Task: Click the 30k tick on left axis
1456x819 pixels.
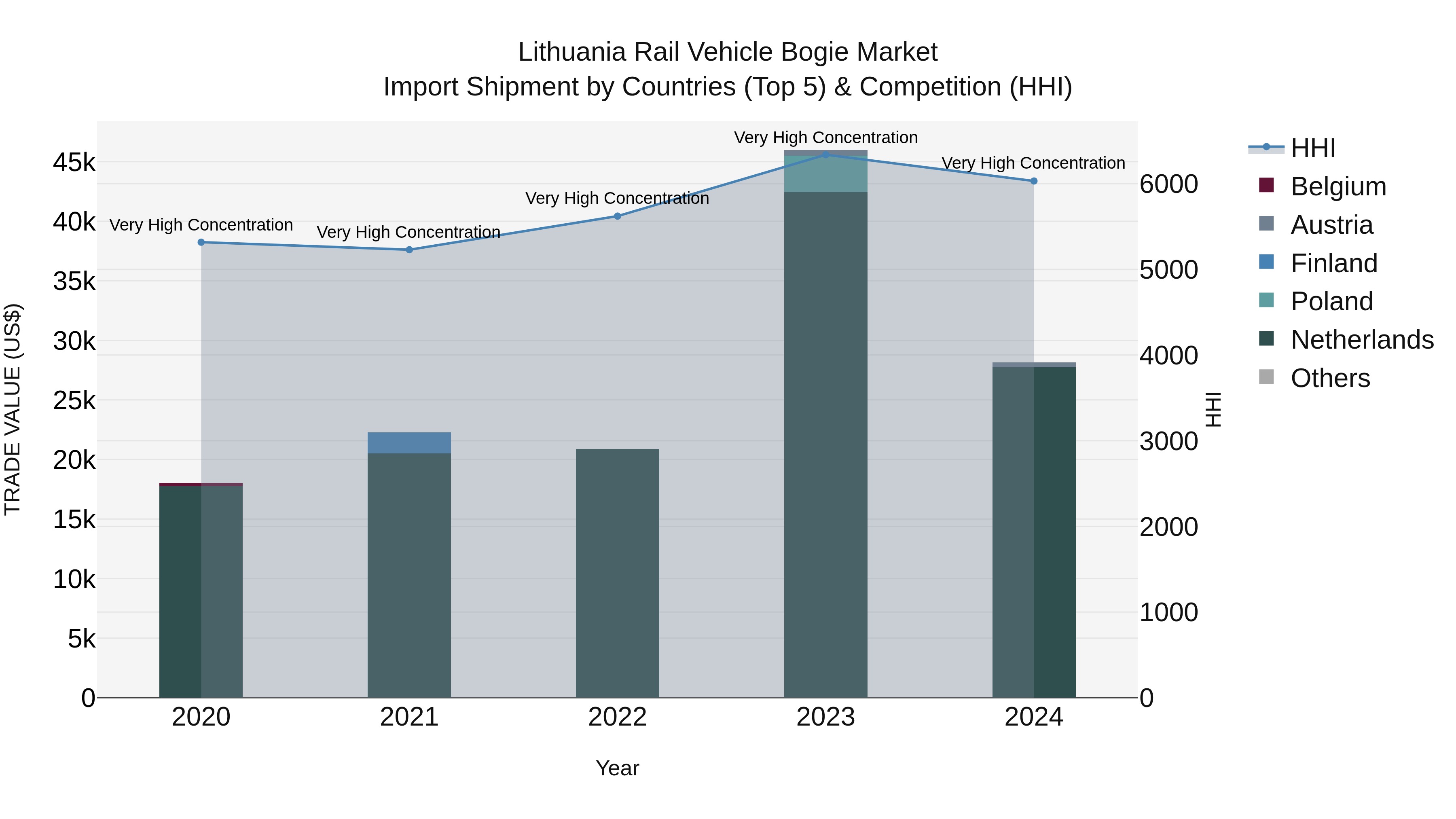Action: (x=74, y=341)
